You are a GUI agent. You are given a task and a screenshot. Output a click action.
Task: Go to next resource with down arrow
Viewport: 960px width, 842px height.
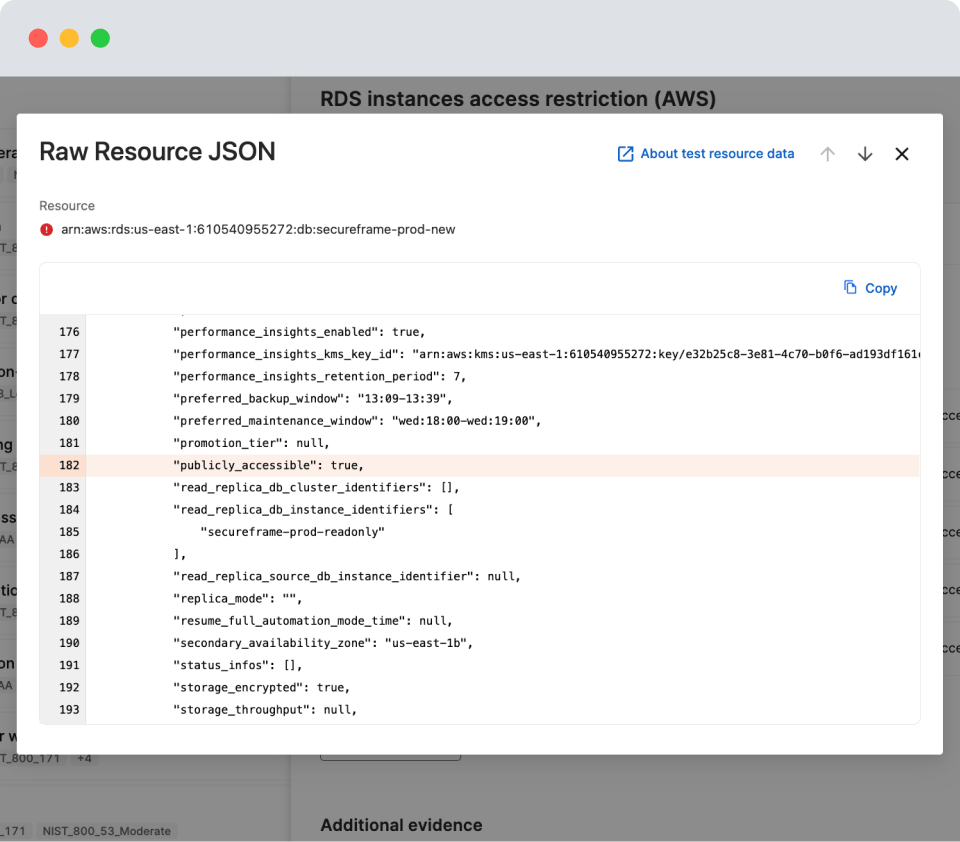[x=865, y=154]
